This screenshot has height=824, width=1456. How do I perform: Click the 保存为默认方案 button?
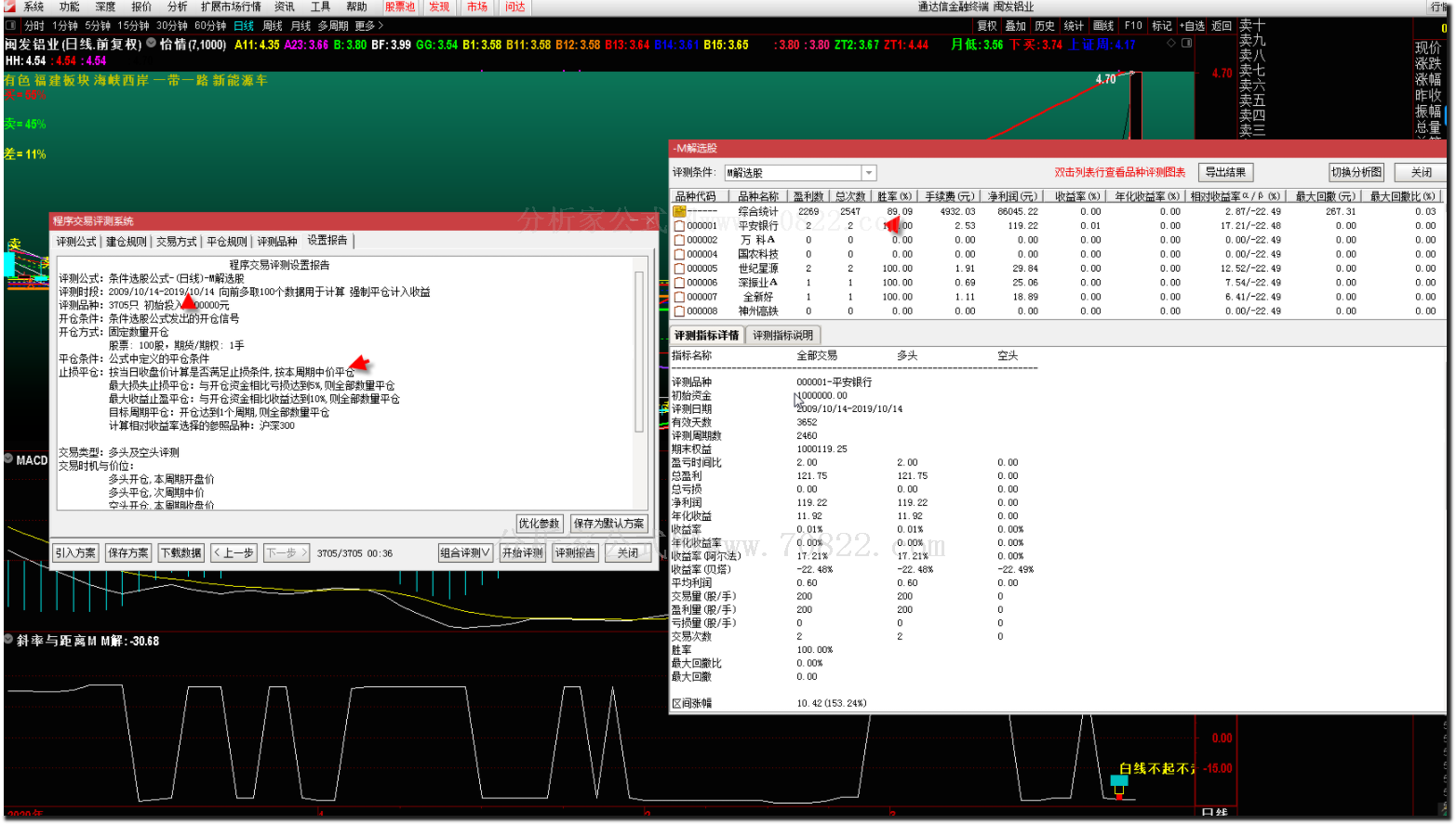point(608,524)
